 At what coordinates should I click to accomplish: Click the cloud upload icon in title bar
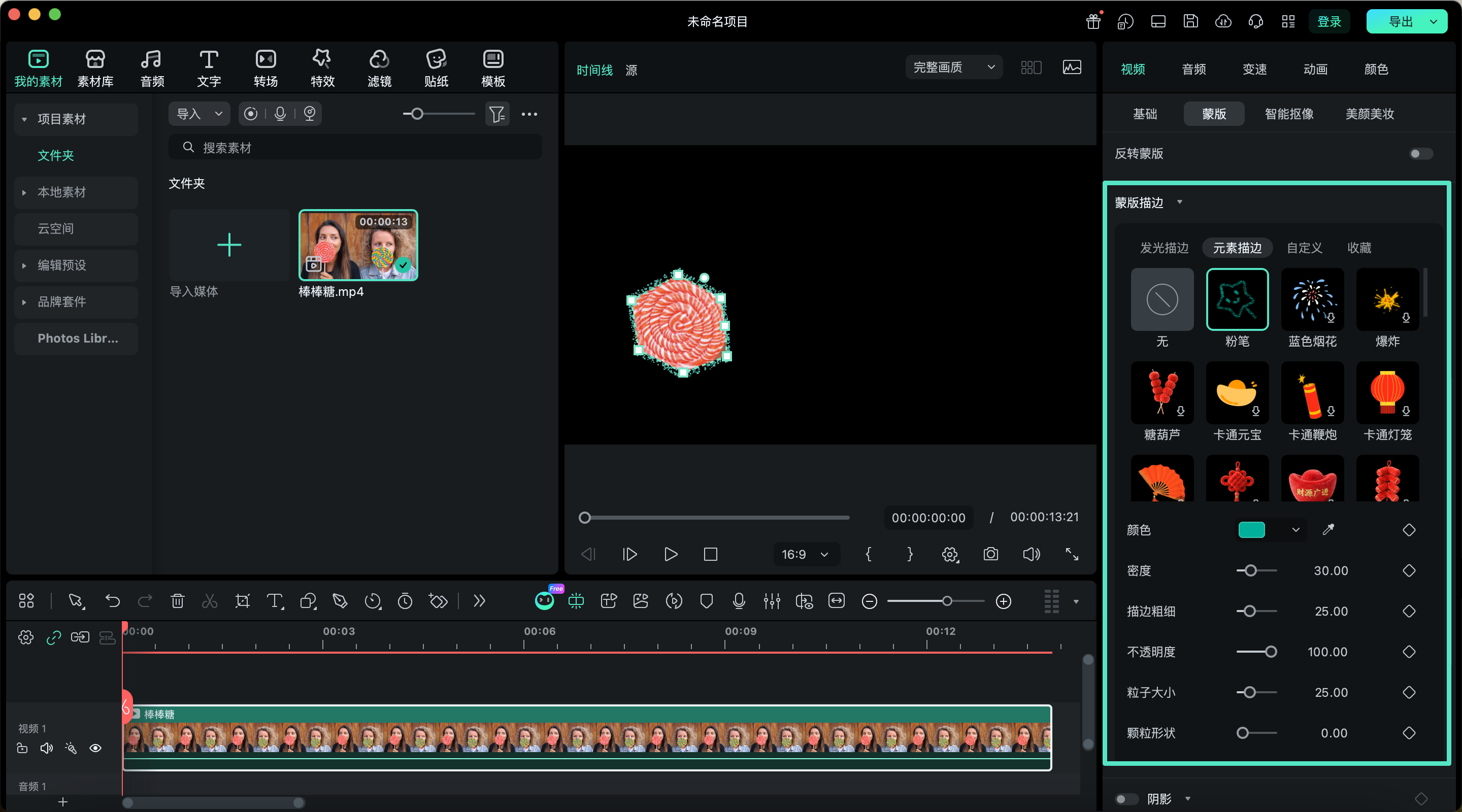[1223, 21]
